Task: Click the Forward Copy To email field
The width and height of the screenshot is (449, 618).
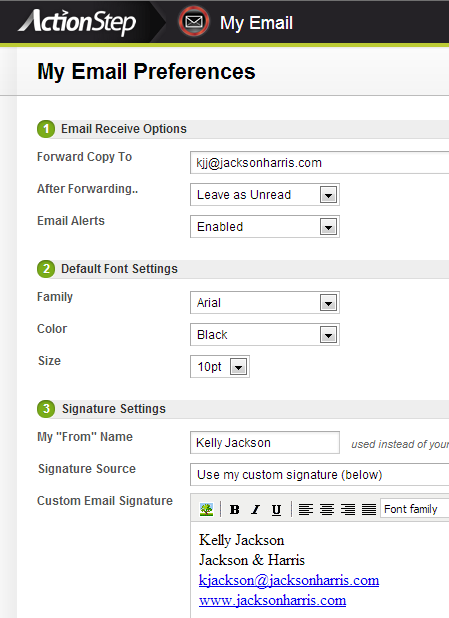Action: point(319,162)
